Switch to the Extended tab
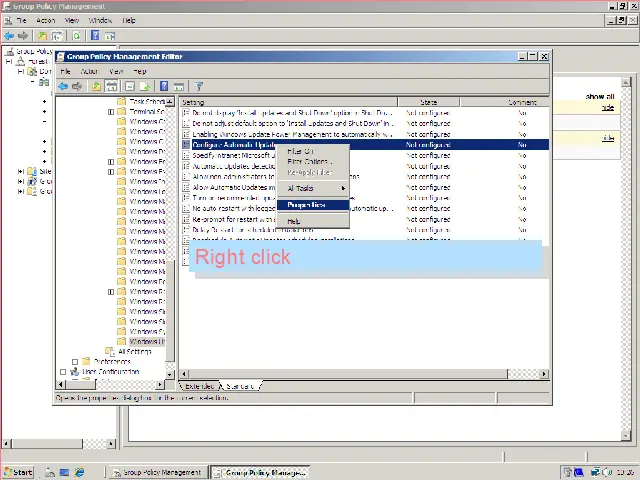Screen dimensions: 640x480 (x=199, y=386)
